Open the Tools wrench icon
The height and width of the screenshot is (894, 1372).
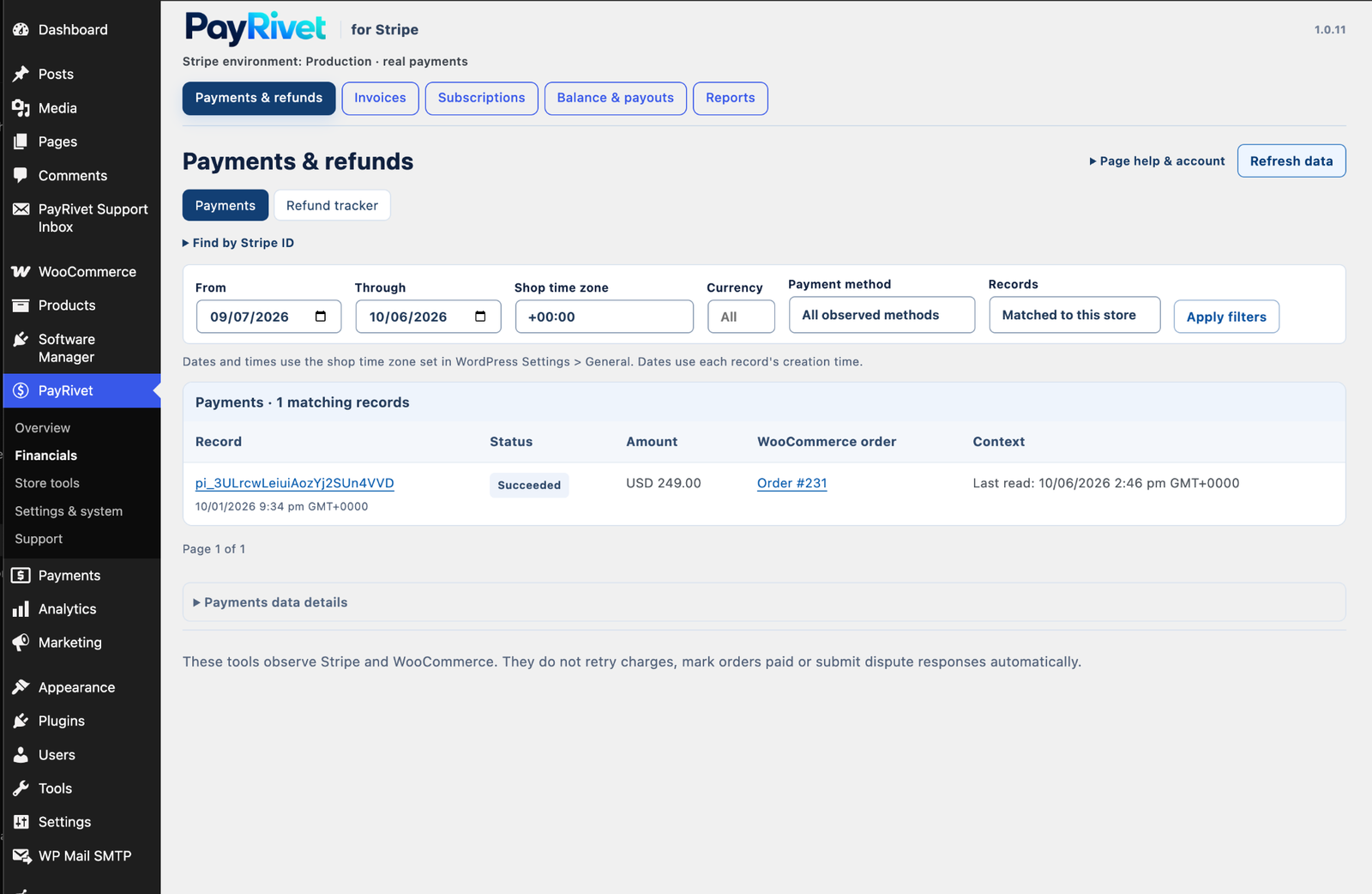click(x=21, y=788)
